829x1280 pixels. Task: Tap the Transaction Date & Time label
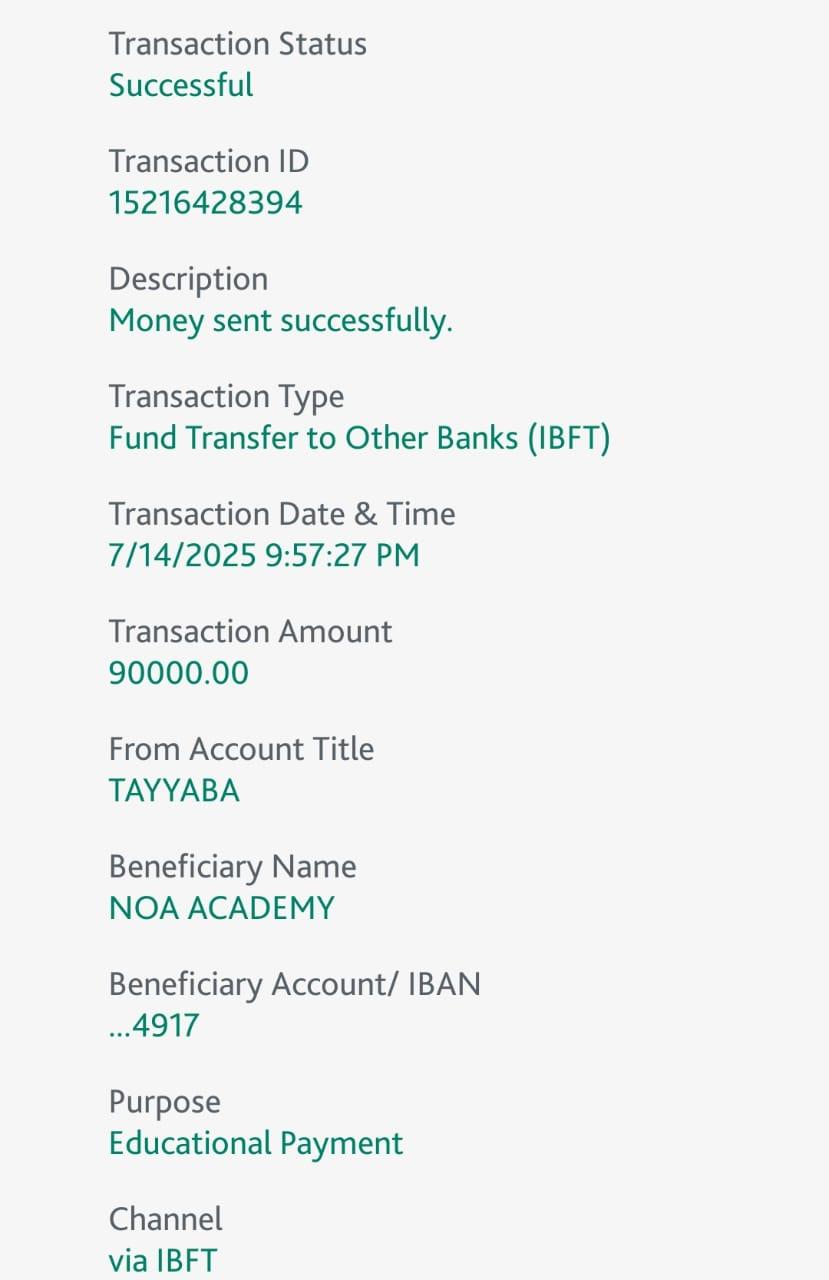pyautogui.click(x=281, y=514)
